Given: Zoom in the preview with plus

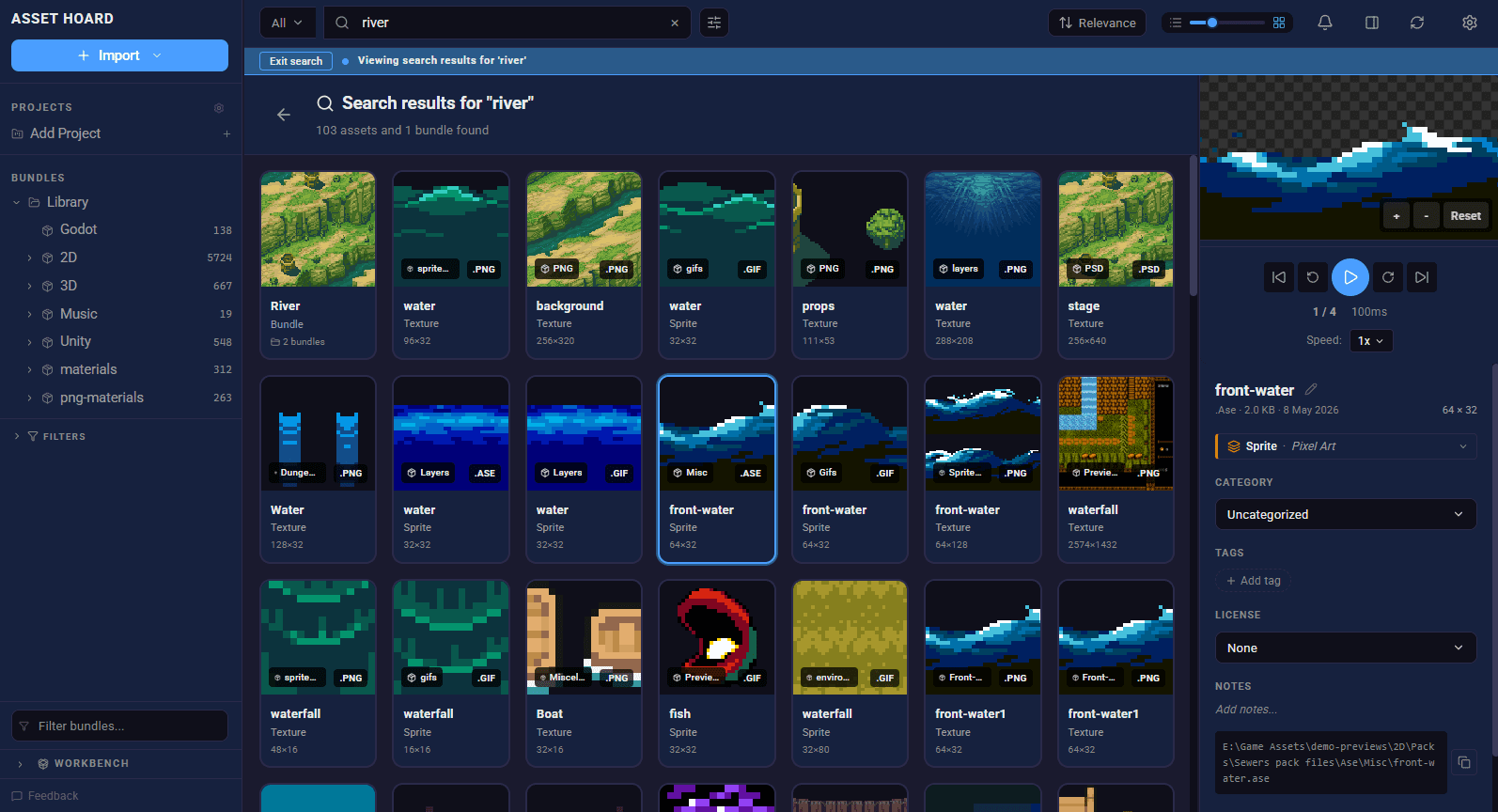Looking at the screenshot, I should coord(1397,216).
